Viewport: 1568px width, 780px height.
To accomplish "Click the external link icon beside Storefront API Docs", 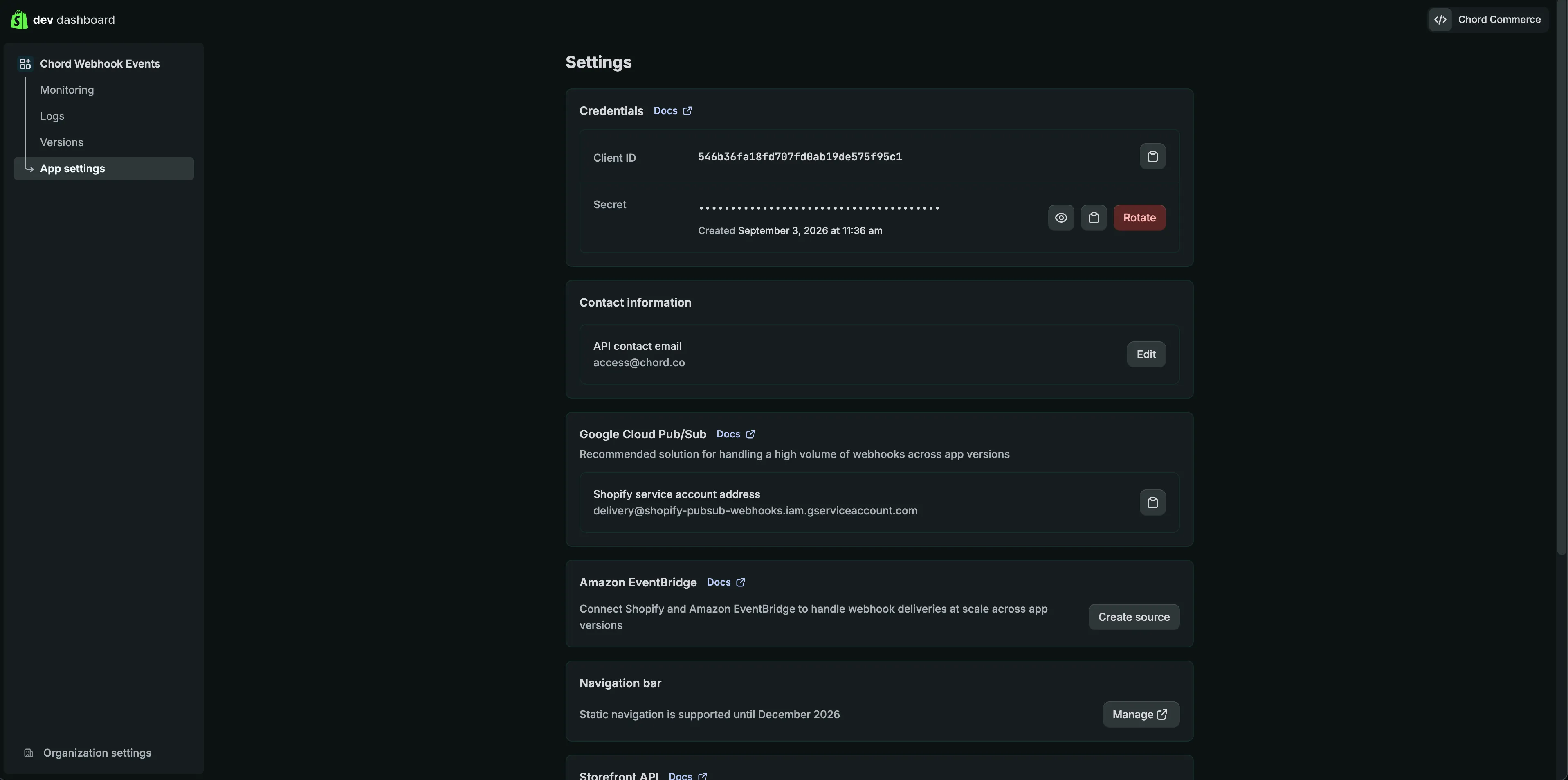I will [x=703, y=776].
